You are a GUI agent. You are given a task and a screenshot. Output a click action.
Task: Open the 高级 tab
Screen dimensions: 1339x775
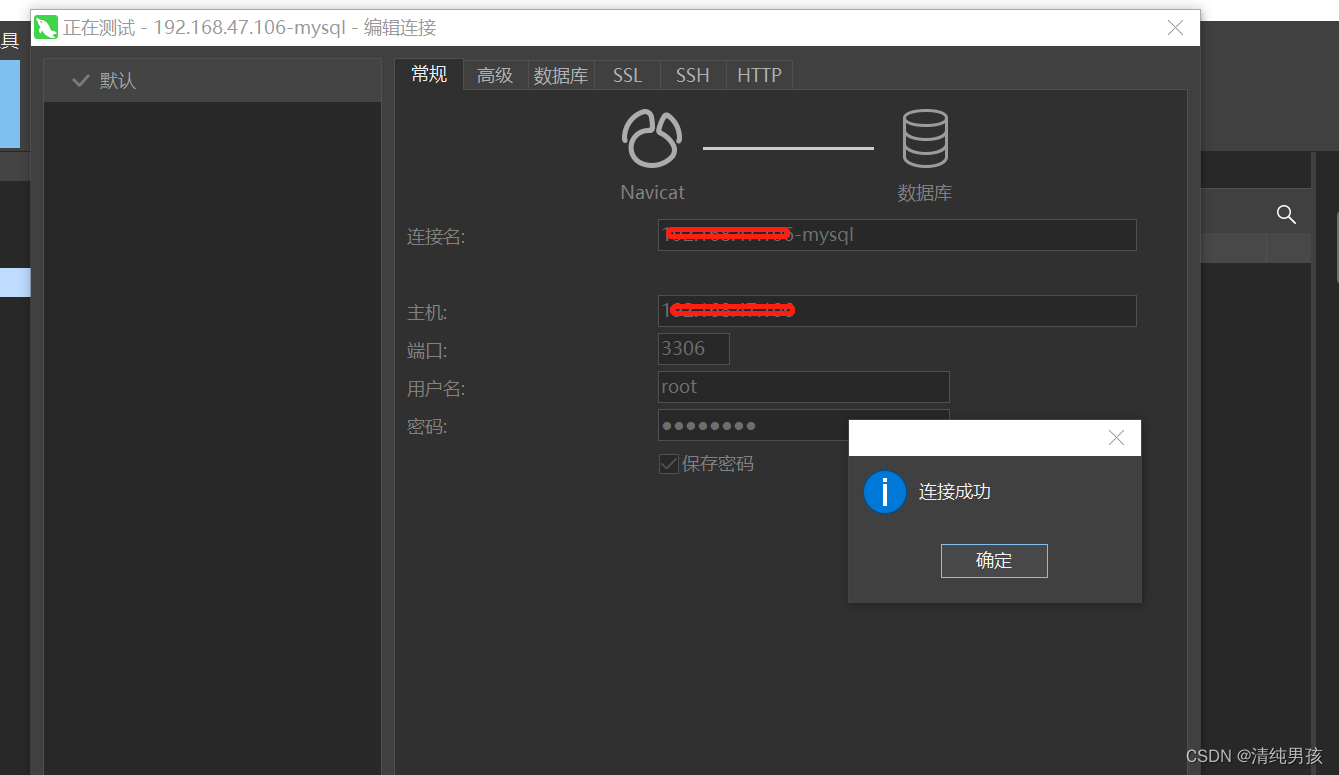[x=495, y=75]
